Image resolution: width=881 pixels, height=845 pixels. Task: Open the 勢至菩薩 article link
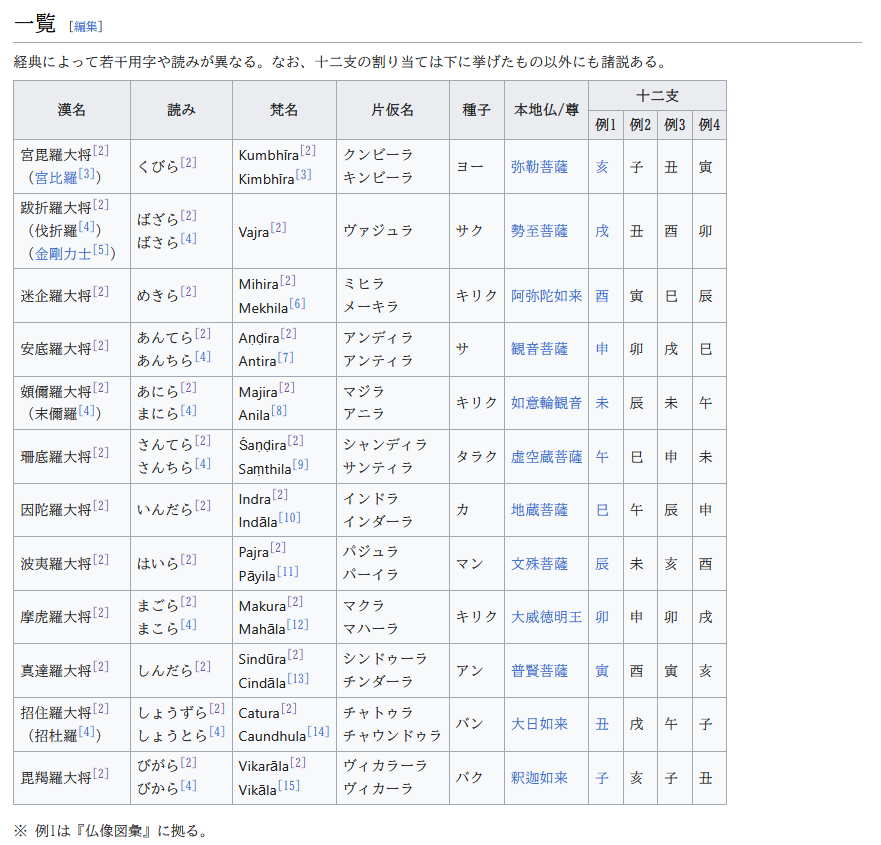click(539, 231)
